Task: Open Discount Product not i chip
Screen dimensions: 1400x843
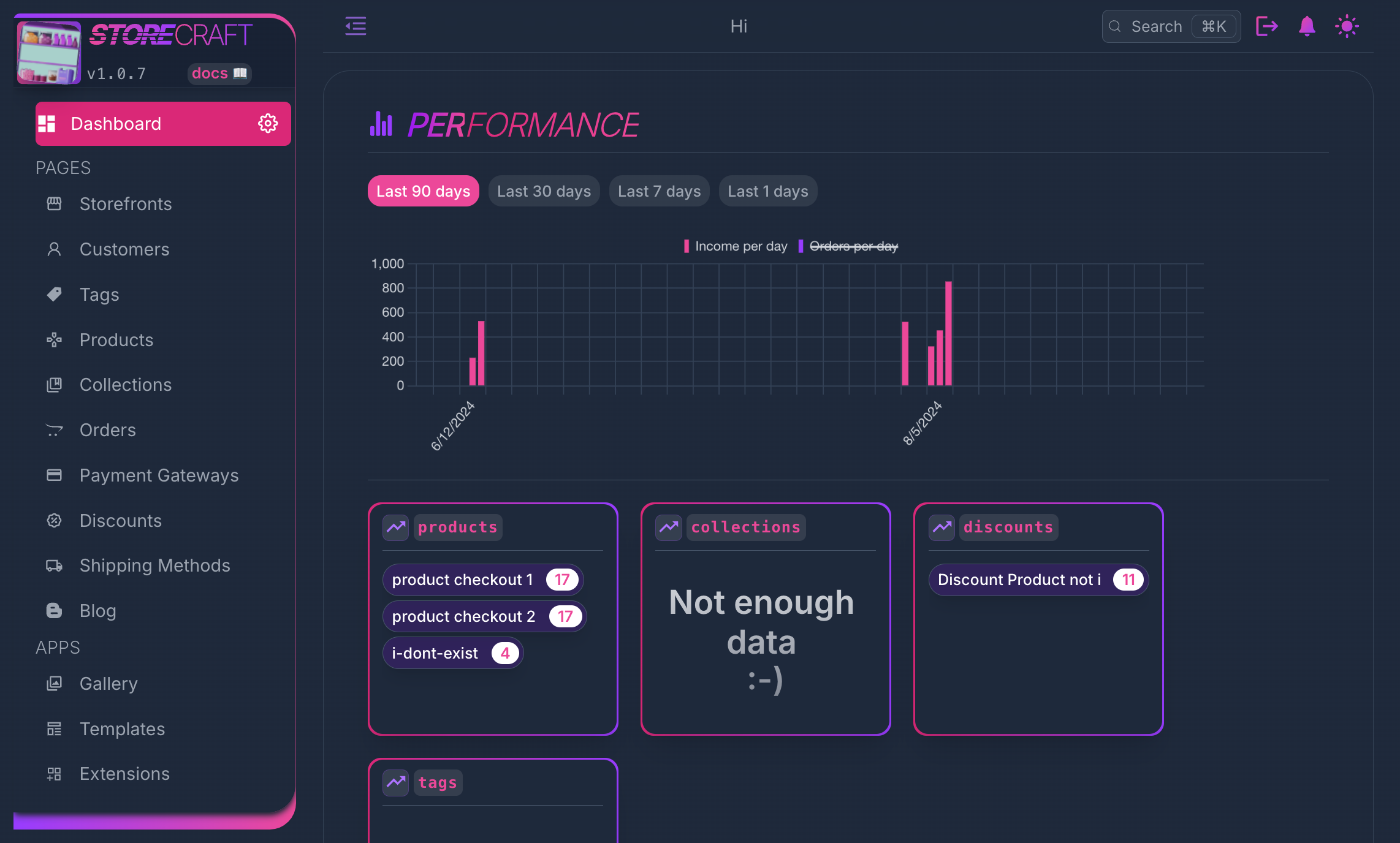Action: coord(1038,580)
